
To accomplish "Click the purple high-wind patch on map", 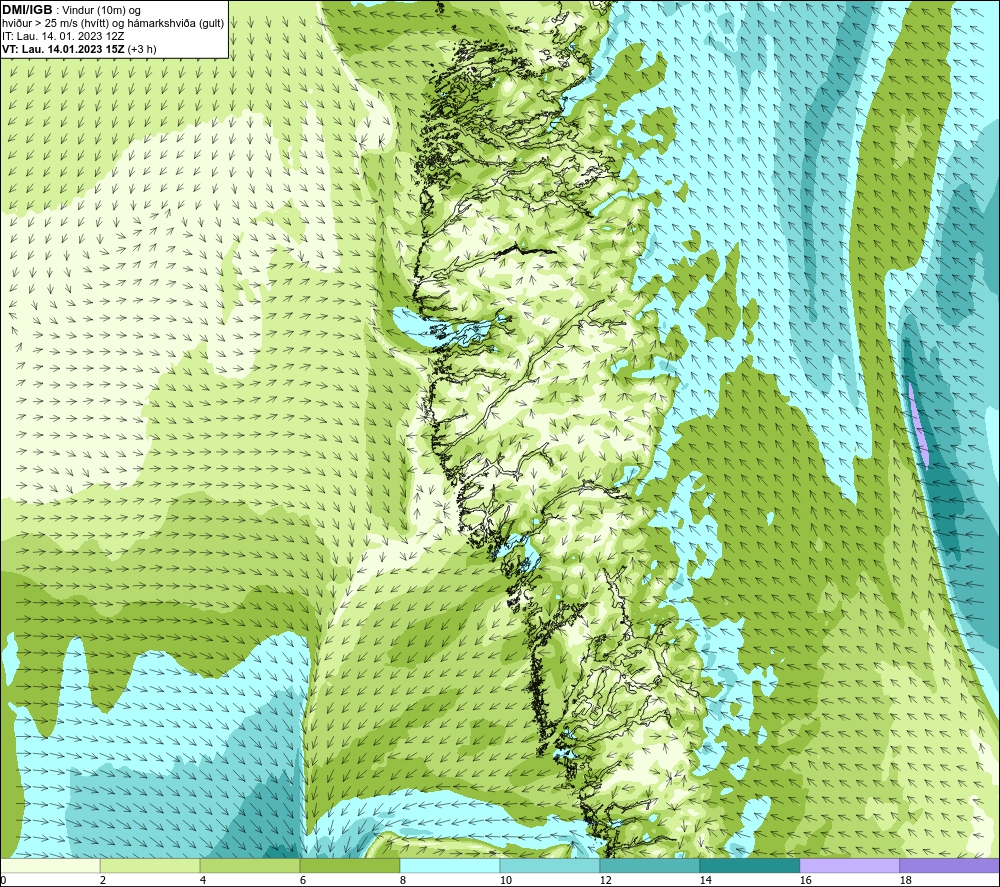I will [918, 425].
